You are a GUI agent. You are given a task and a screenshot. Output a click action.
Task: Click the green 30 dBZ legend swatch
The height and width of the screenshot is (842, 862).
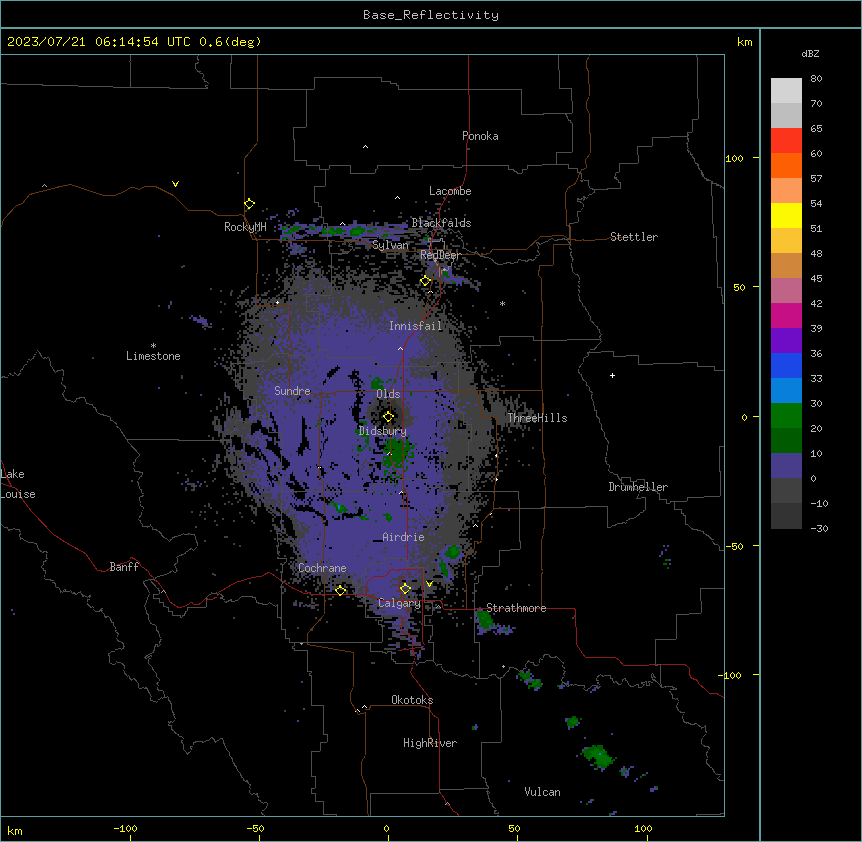(x=786, y=416)
